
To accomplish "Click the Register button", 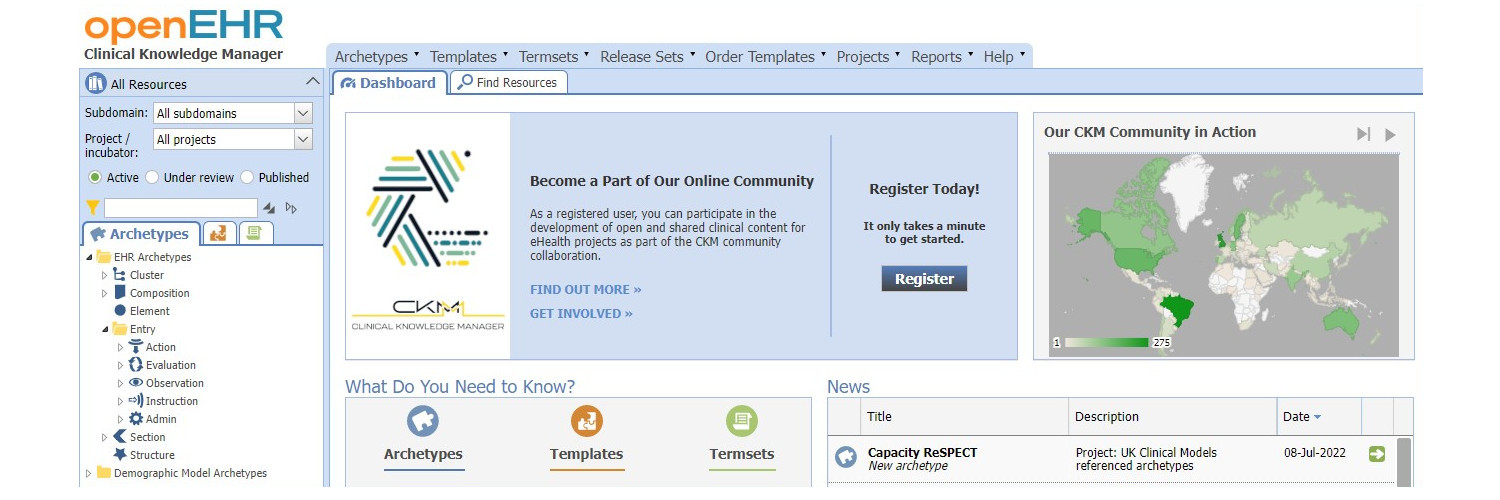I will tap(924, 279).
